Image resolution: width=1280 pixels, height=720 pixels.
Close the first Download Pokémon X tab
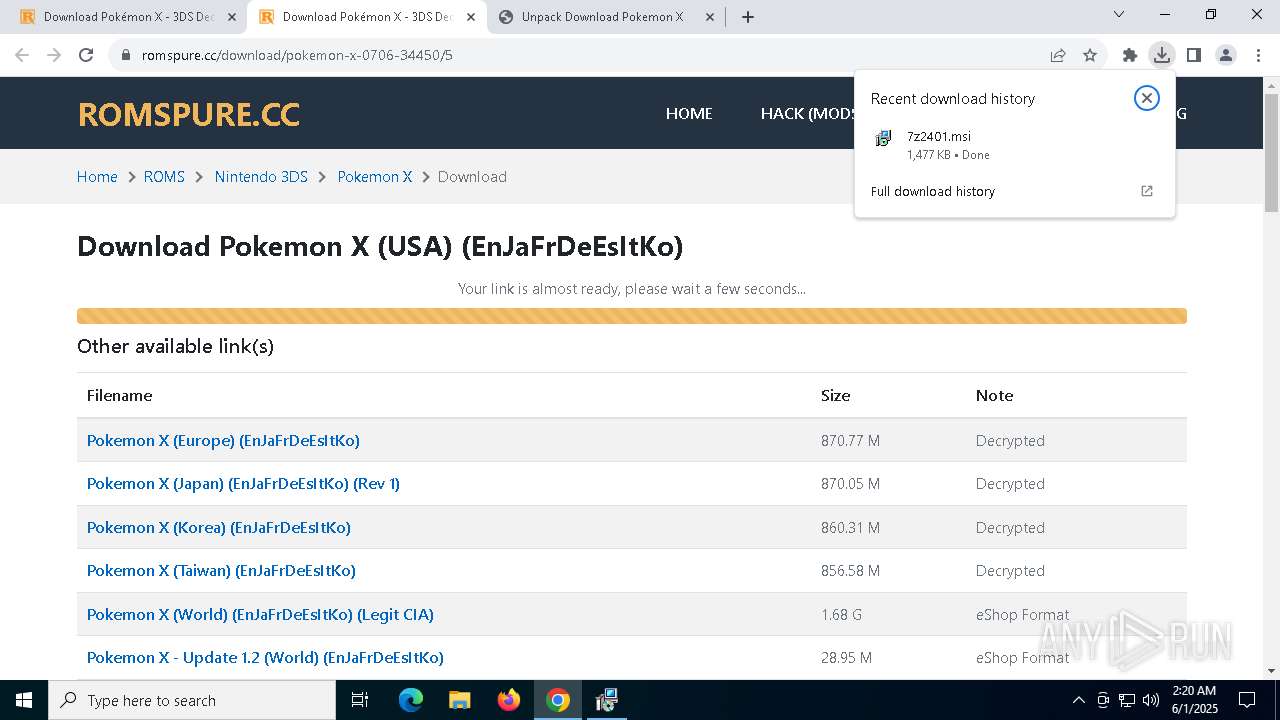click(232, 17)
